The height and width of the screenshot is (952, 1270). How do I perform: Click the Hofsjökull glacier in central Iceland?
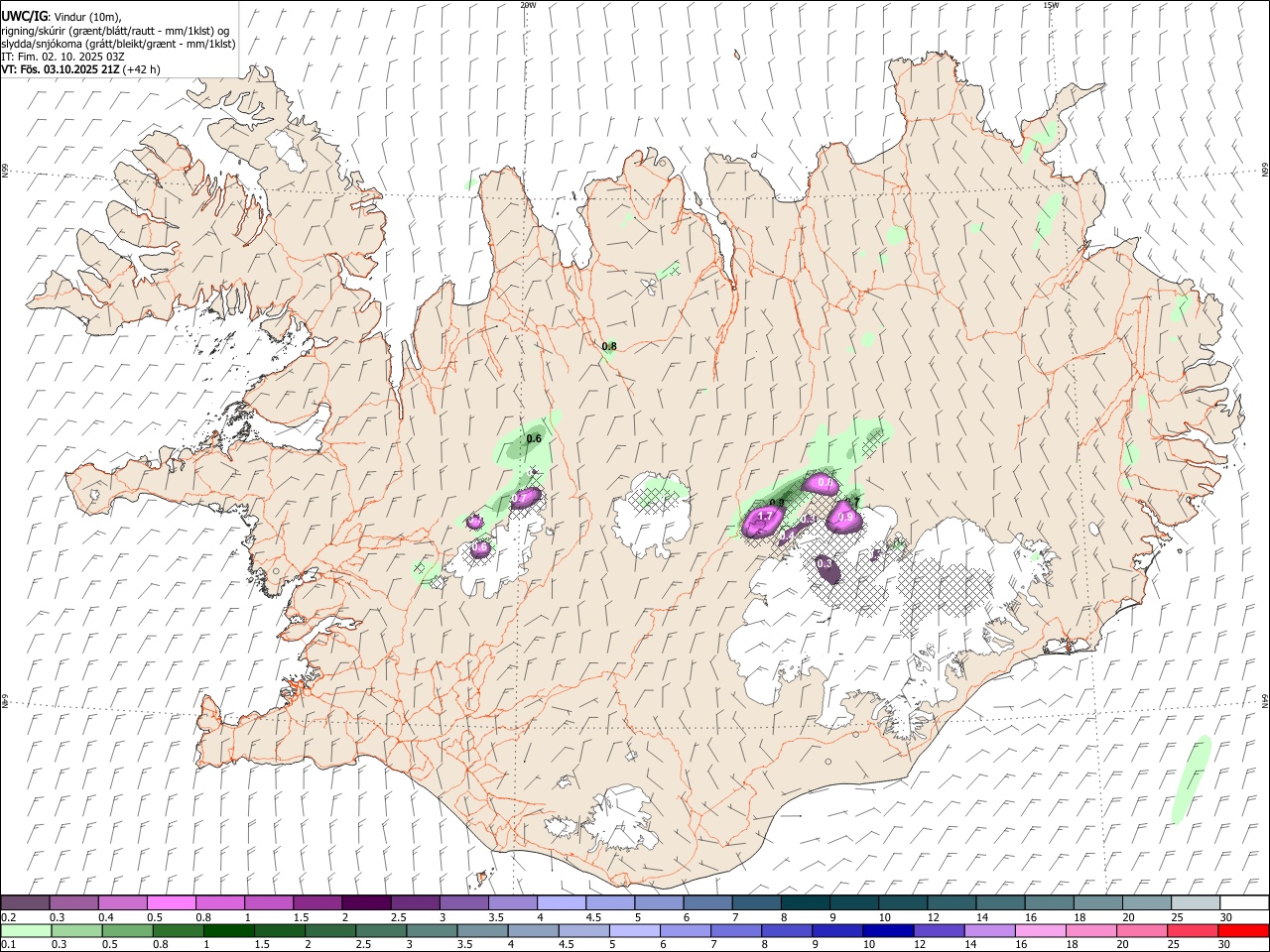click(x=650, y=516)
